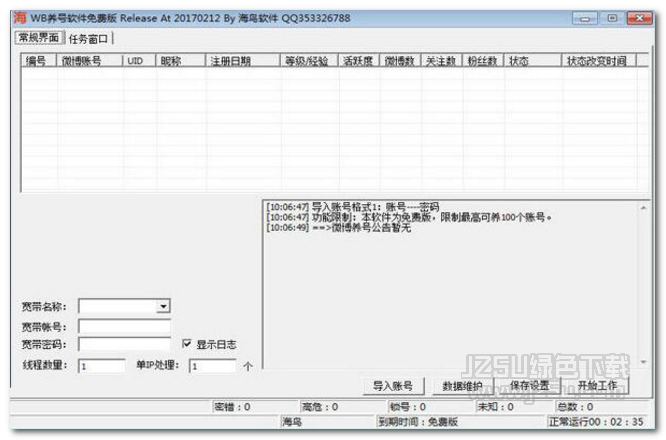The width and height of the screenshot is (666, 440).
Task: Expand the 宽带名称 dropdown
Action: click(x=164, y=306)
